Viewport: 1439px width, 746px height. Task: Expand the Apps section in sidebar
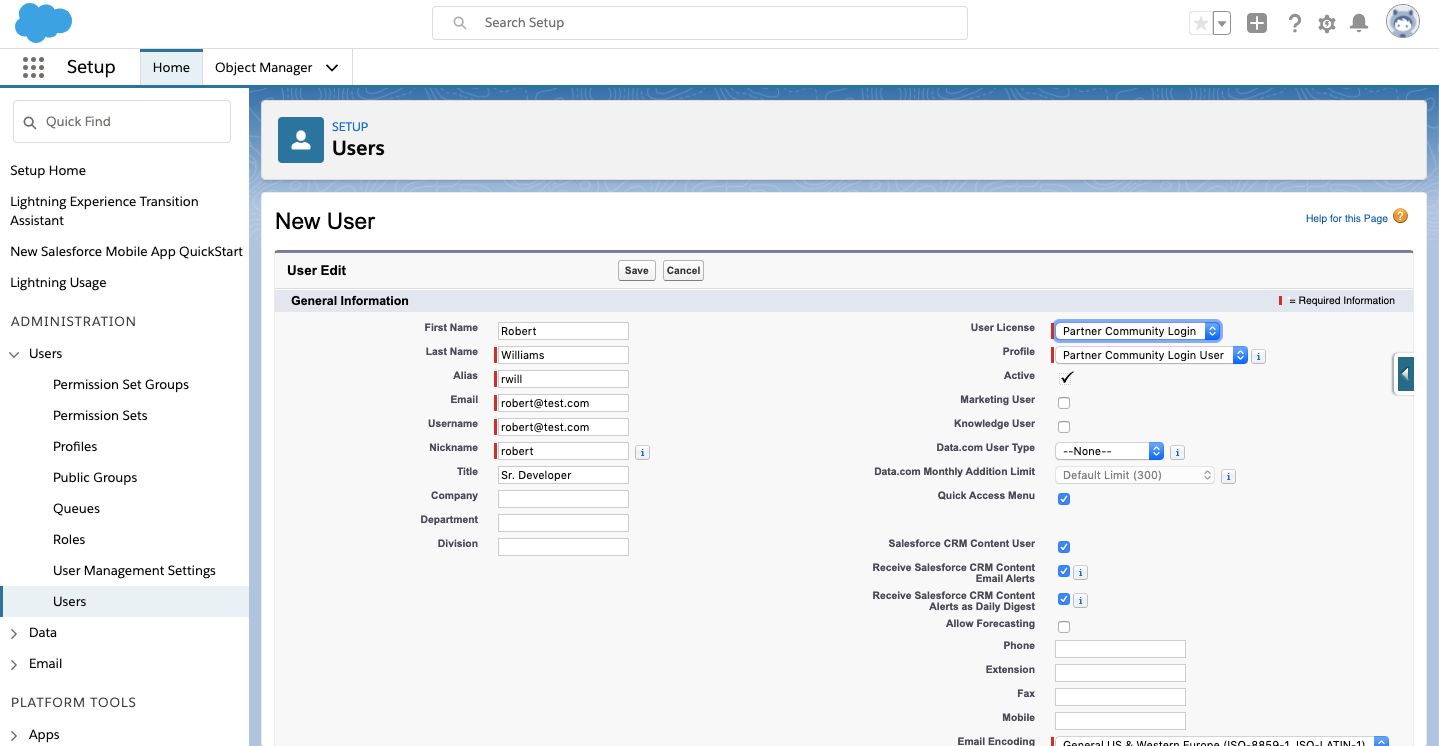pos(14,735)
